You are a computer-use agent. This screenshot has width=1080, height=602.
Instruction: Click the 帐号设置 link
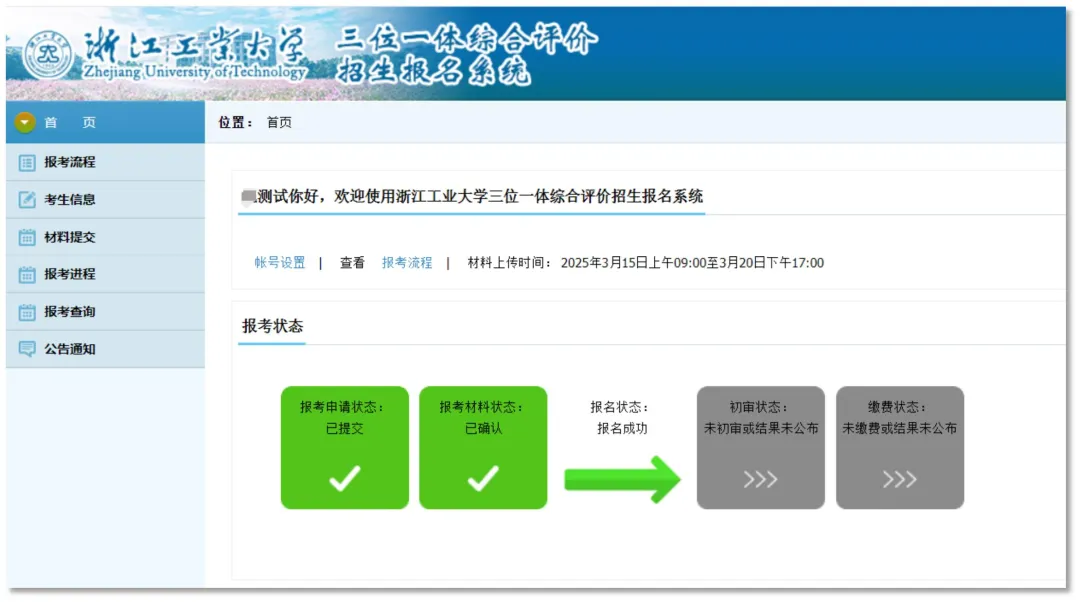coord(280,262)
